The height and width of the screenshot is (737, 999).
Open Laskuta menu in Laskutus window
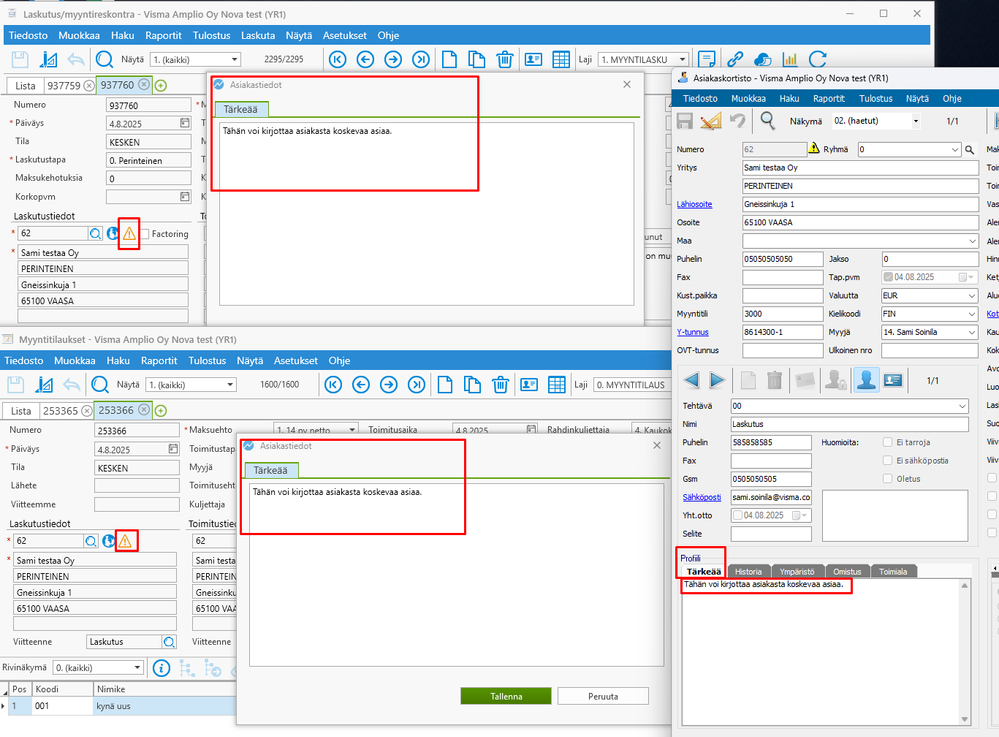258,36
